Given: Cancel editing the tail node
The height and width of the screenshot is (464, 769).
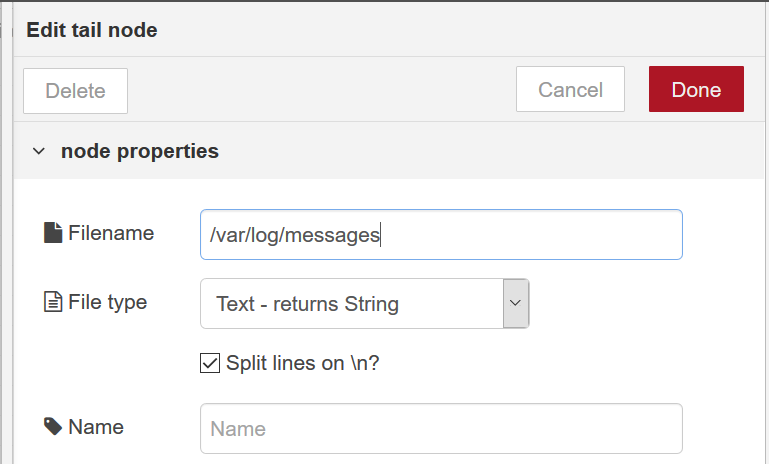Looking at the screenshot, I should pos(570,89).
